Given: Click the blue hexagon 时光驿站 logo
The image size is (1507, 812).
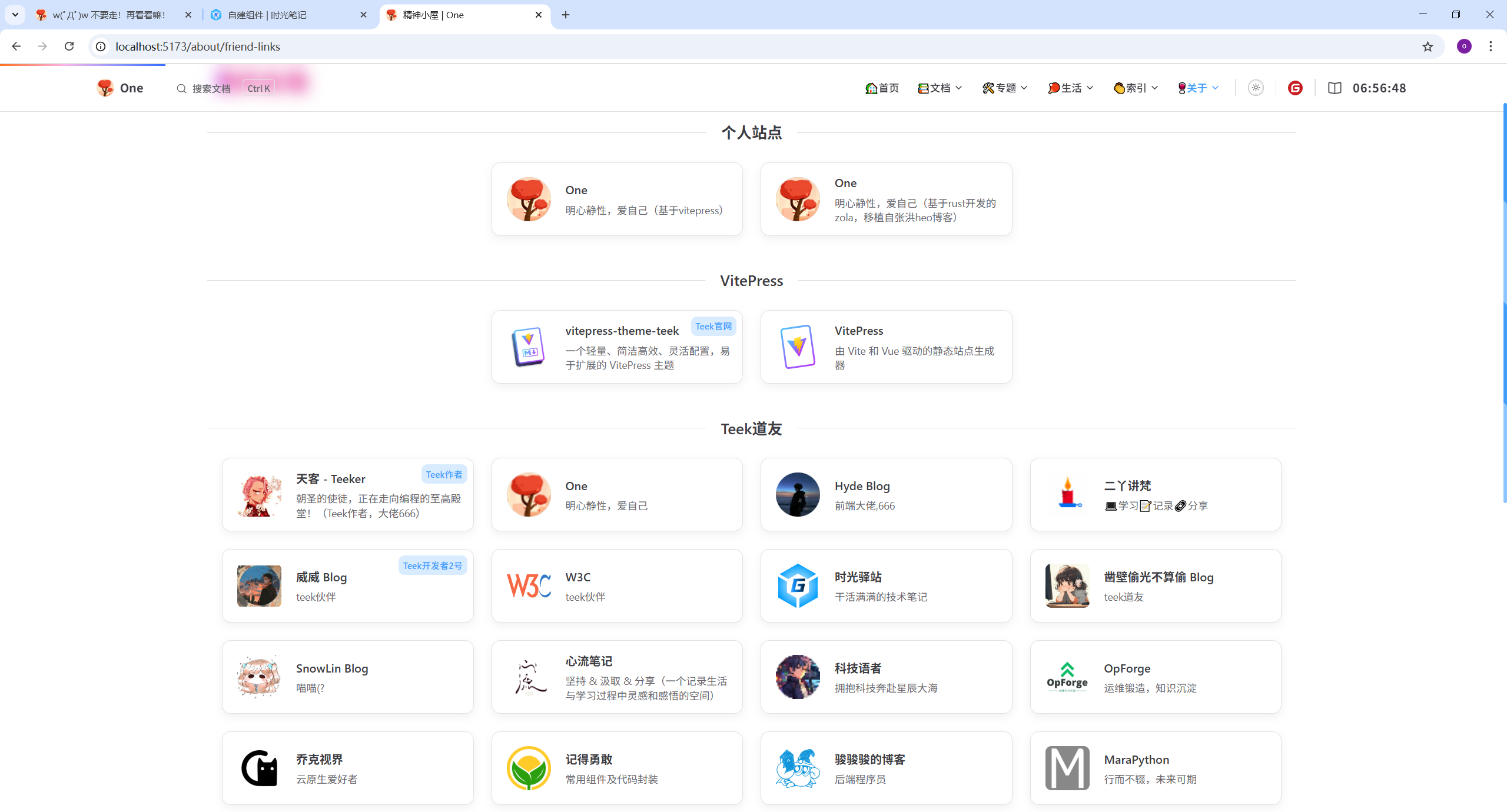Looking at the screenshot, I should click(x=798, y=585).
